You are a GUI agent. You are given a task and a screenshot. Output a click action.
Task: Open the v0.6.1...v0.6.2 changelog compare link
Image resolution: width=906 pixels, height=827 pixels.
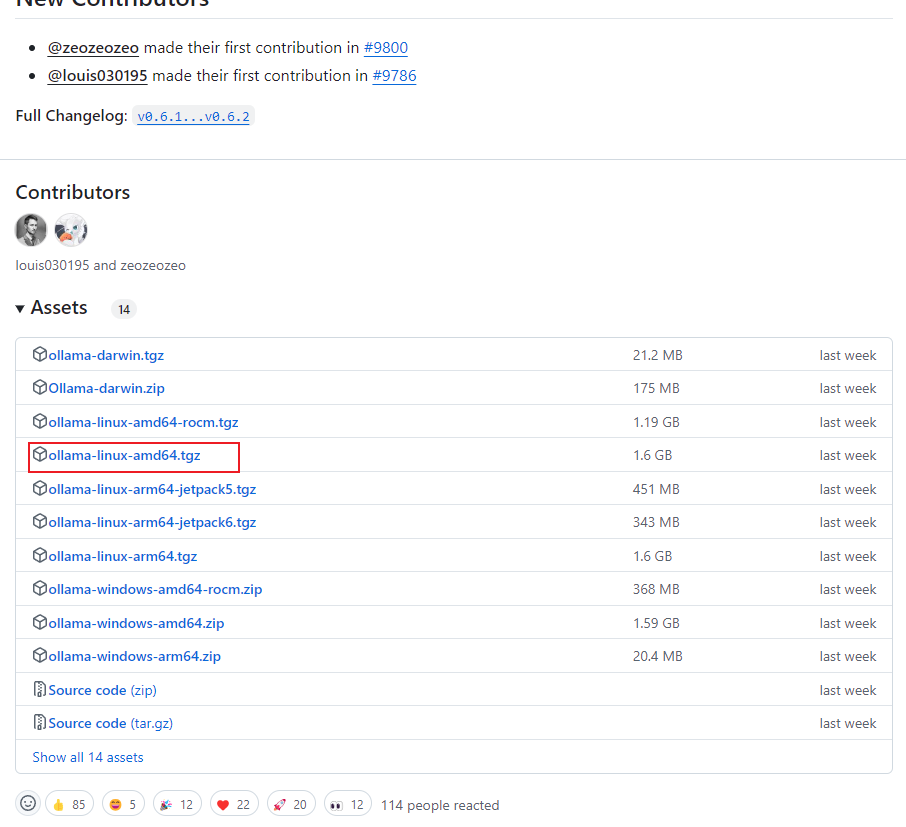(194, 116)
